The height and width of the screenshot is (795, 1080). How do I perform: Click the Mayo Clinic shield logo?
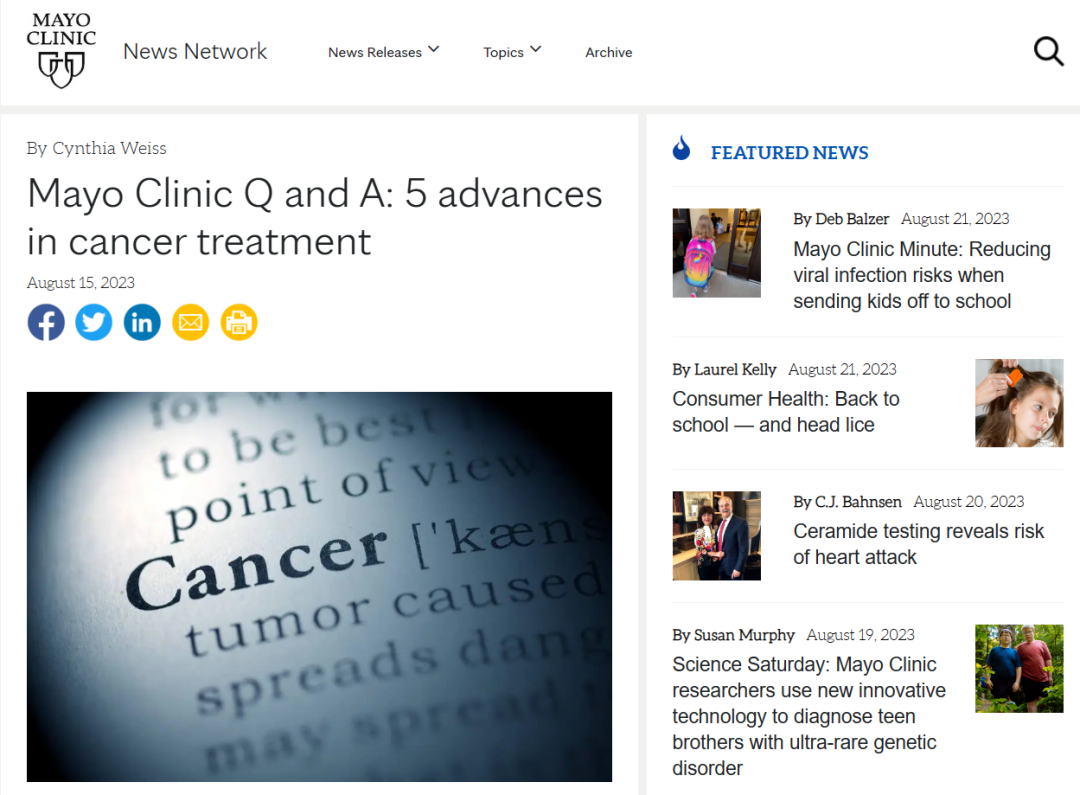pos(61,50)
